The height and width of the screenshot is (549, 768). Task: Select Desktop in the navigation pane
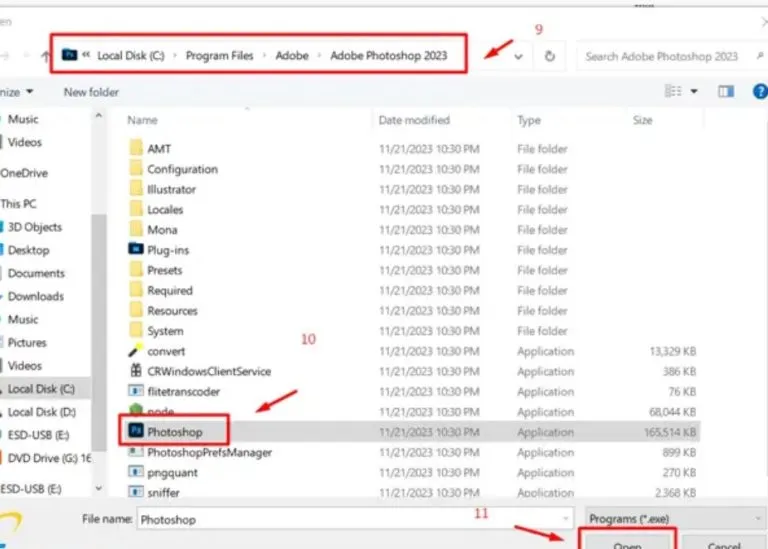point(28,250)
